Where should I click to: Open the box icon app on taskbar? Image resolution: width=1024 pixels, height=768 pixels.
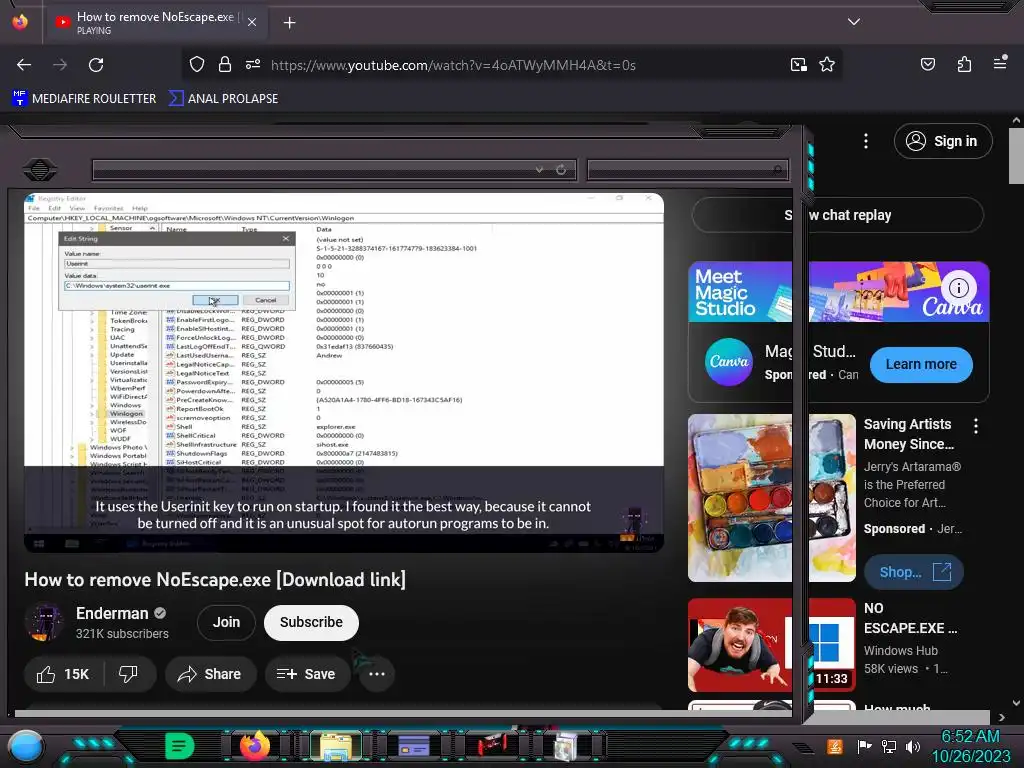(566, 746)
